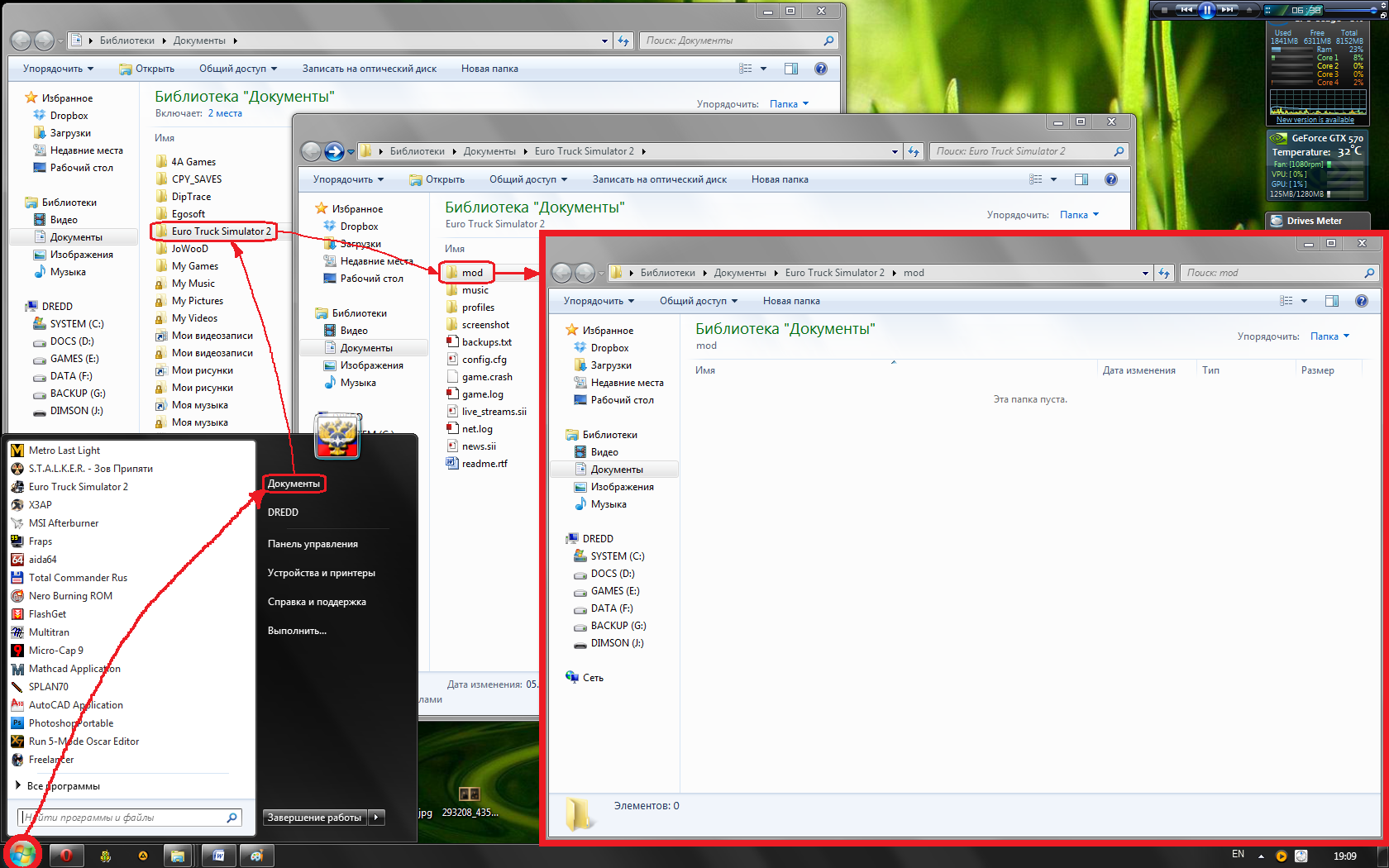1389x868 pixels.
Task: Open shutdown options arrow next to Завершение работы
Action: tap(376, 818)
